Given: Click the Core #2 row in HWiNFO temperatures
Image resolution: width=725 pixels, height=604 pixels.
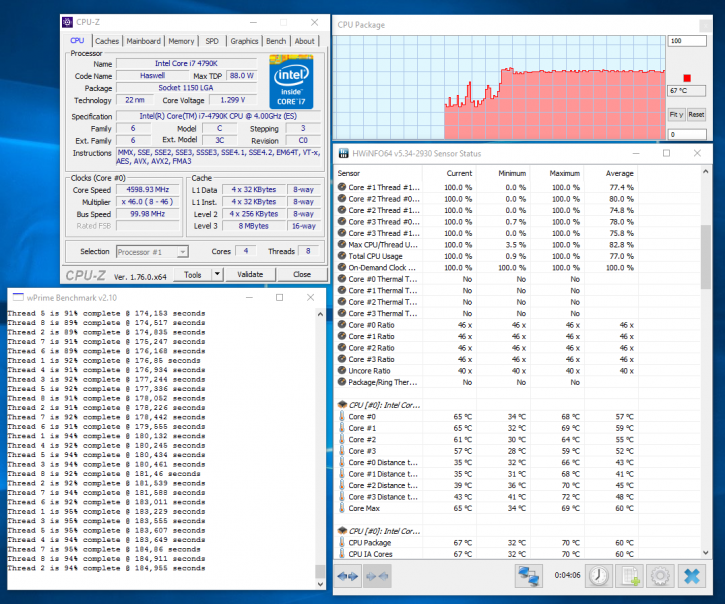Looking at the screenshot, I should (x=486, y=439).
